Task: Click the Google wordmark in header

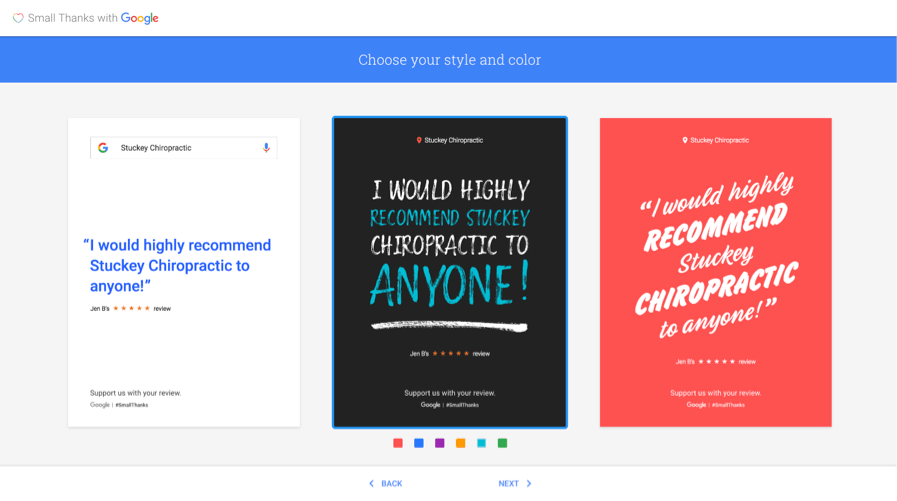Action: 140,18
